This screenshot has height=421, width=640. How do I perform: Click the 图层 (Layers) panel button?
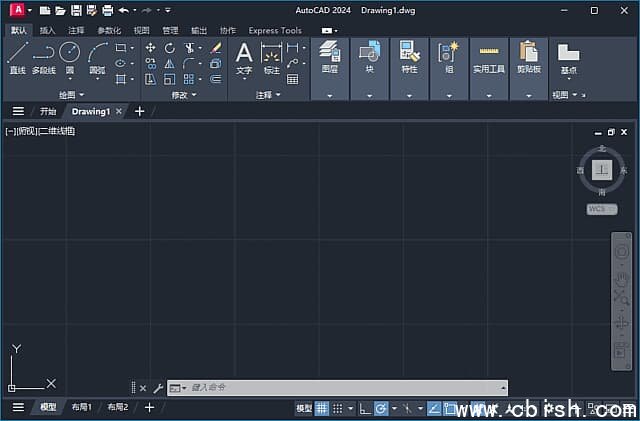(330, 57)
